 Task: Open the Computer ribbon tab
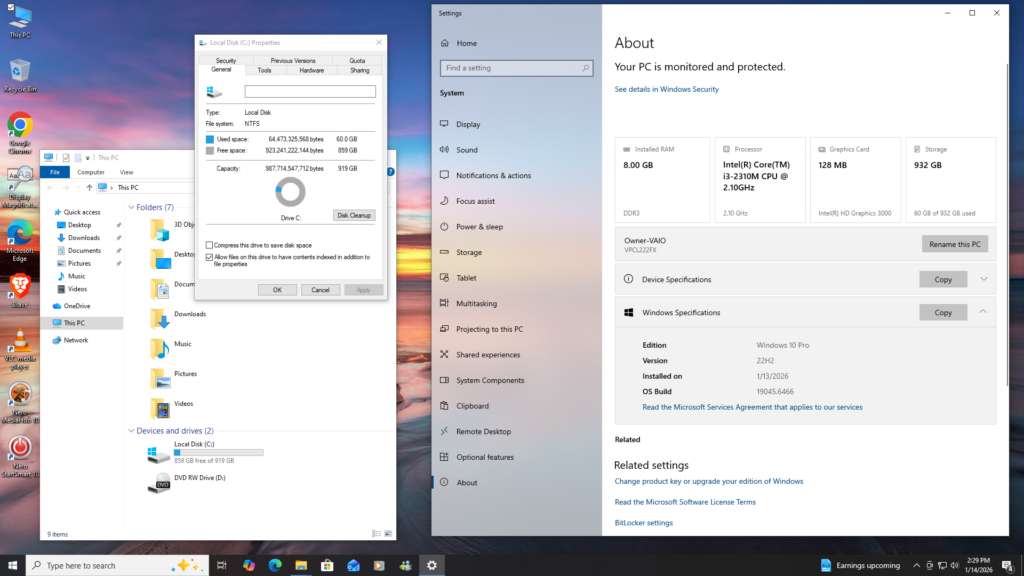point(91,172)
